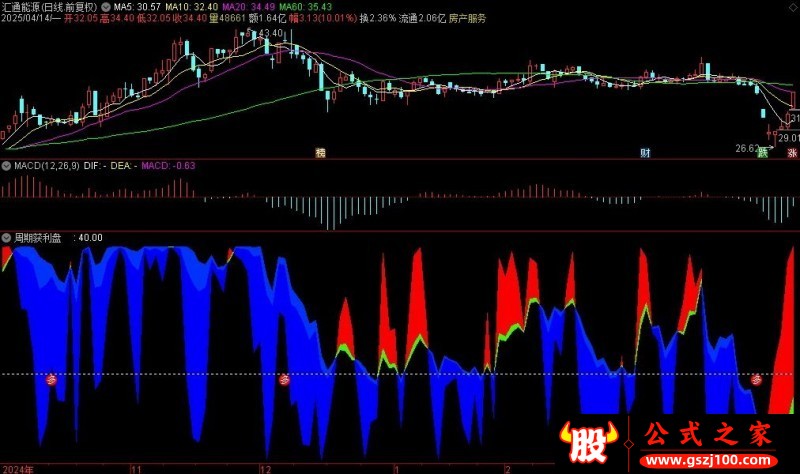This screenshot has height=474, width=800.
Task: Click the 低32.05 low price value
Action: click(154, 19)
